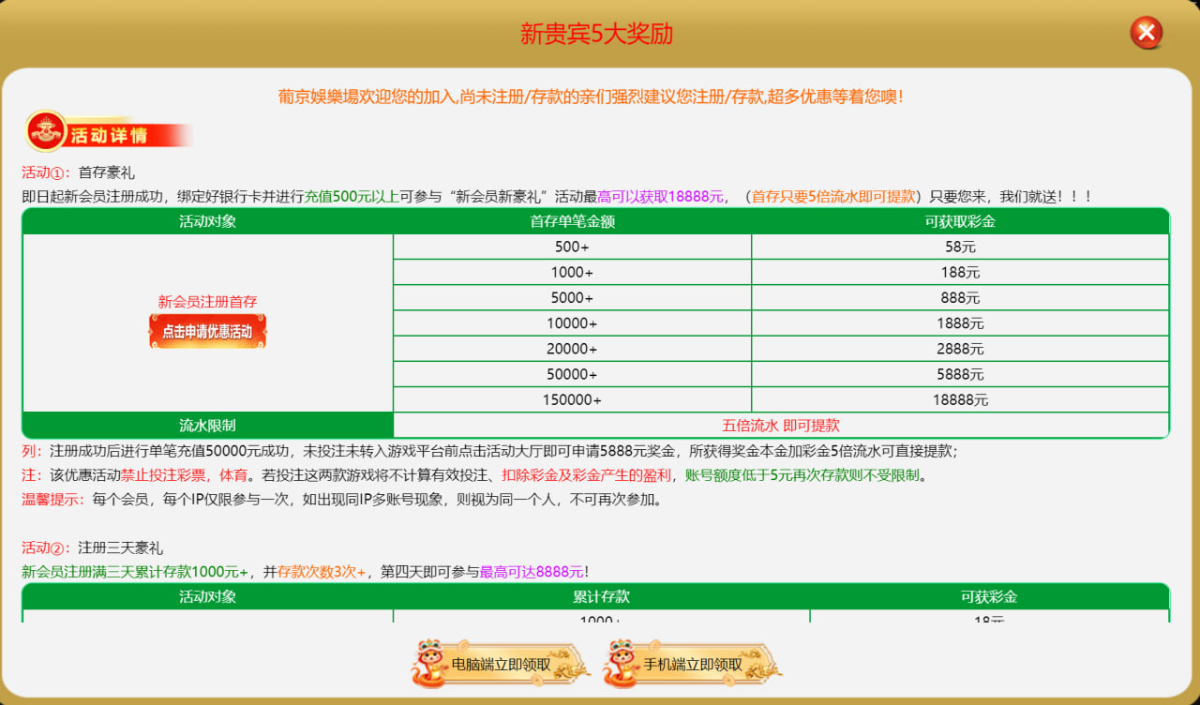Click the 888元 bonus cell

click(960, 298)
